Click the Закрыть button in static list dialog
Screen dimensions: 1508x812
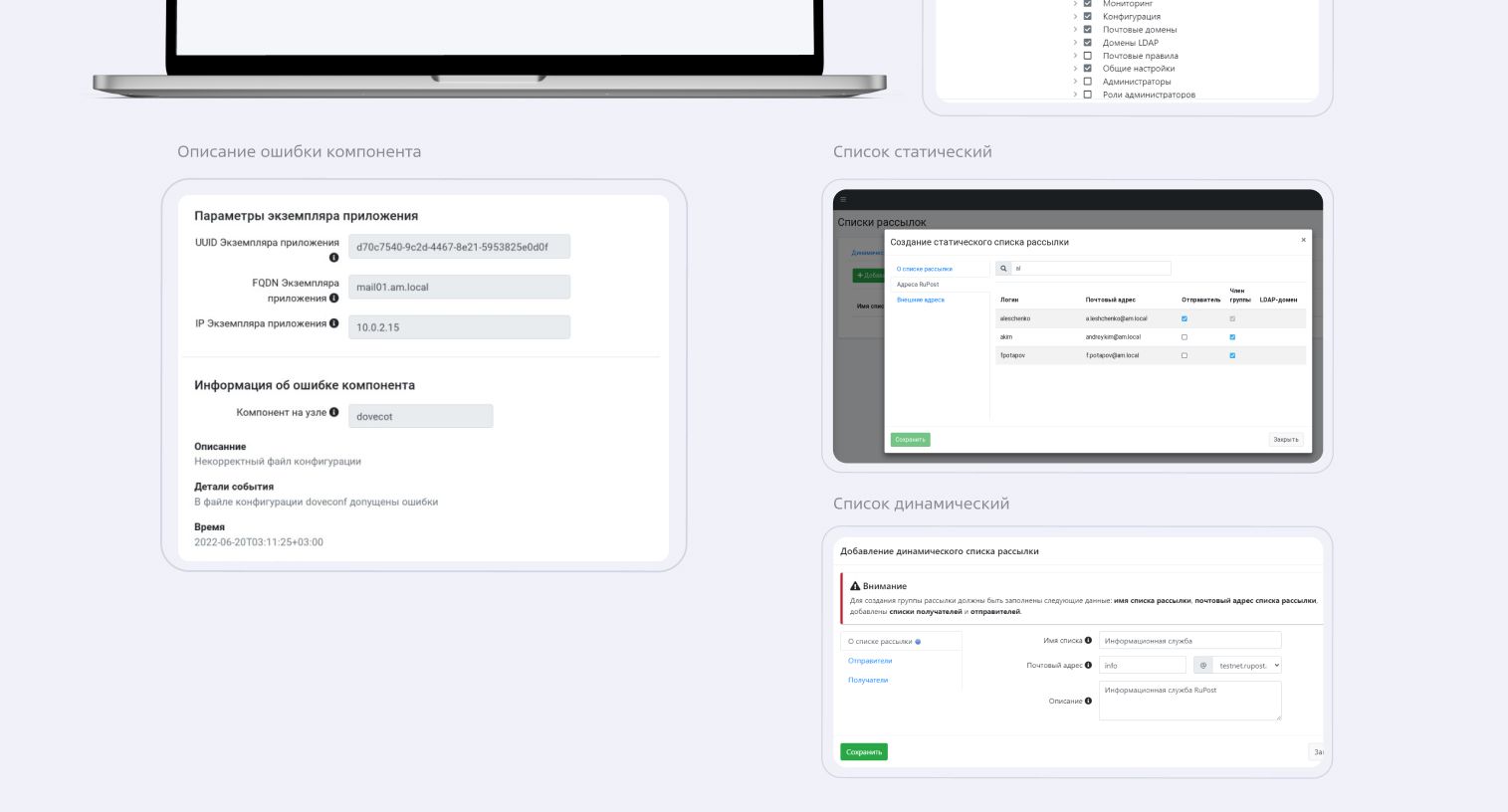tap(1285, 440)
